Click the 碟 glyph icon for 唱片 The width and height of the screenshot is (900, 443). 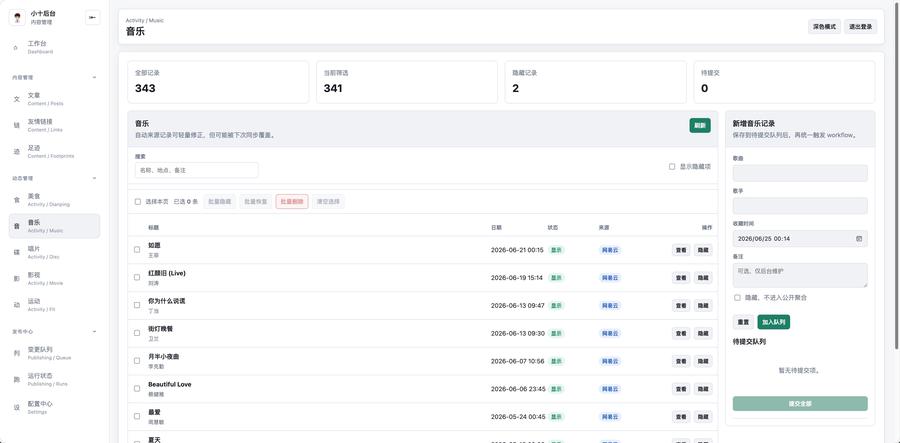17,252
